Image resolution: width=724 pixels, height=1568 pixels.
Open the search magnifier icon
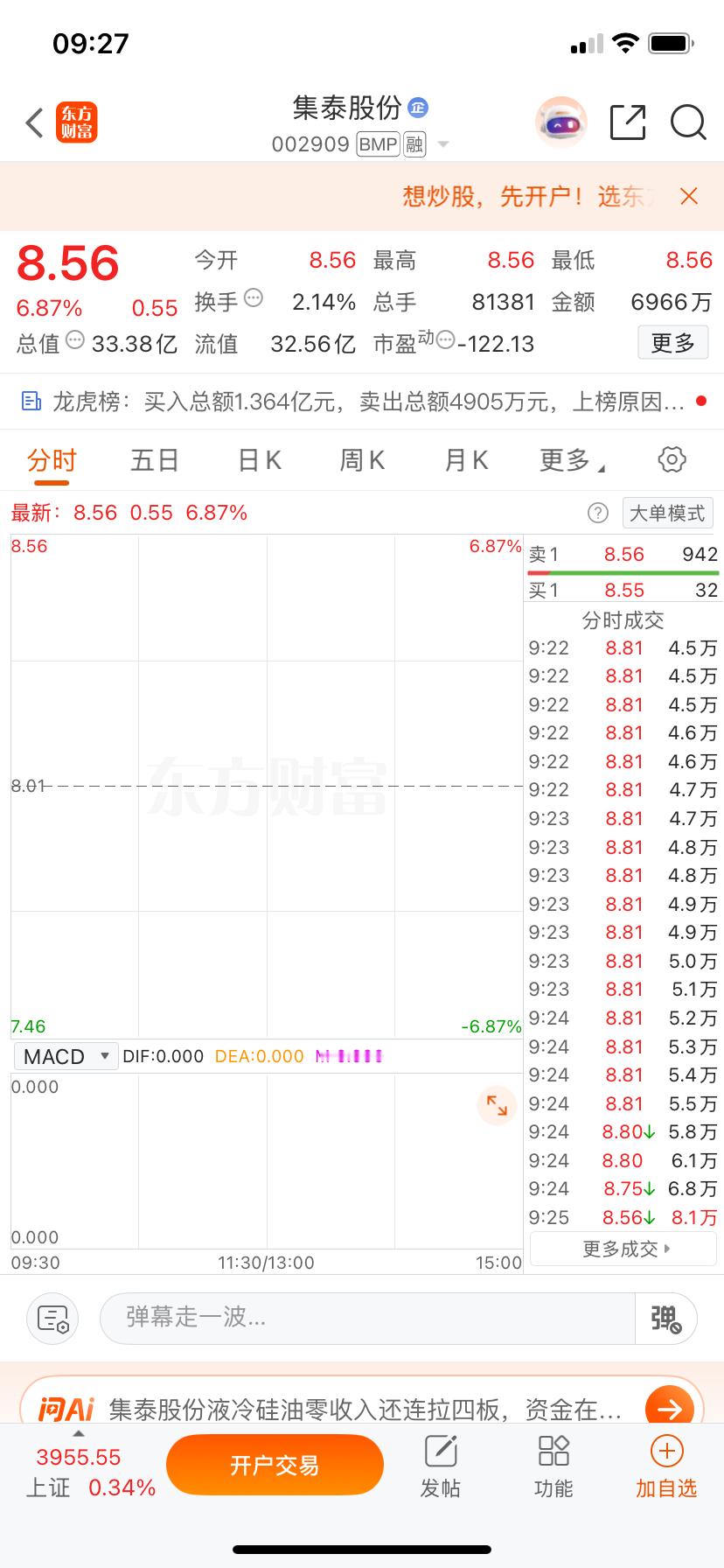(x=688, y=122)
